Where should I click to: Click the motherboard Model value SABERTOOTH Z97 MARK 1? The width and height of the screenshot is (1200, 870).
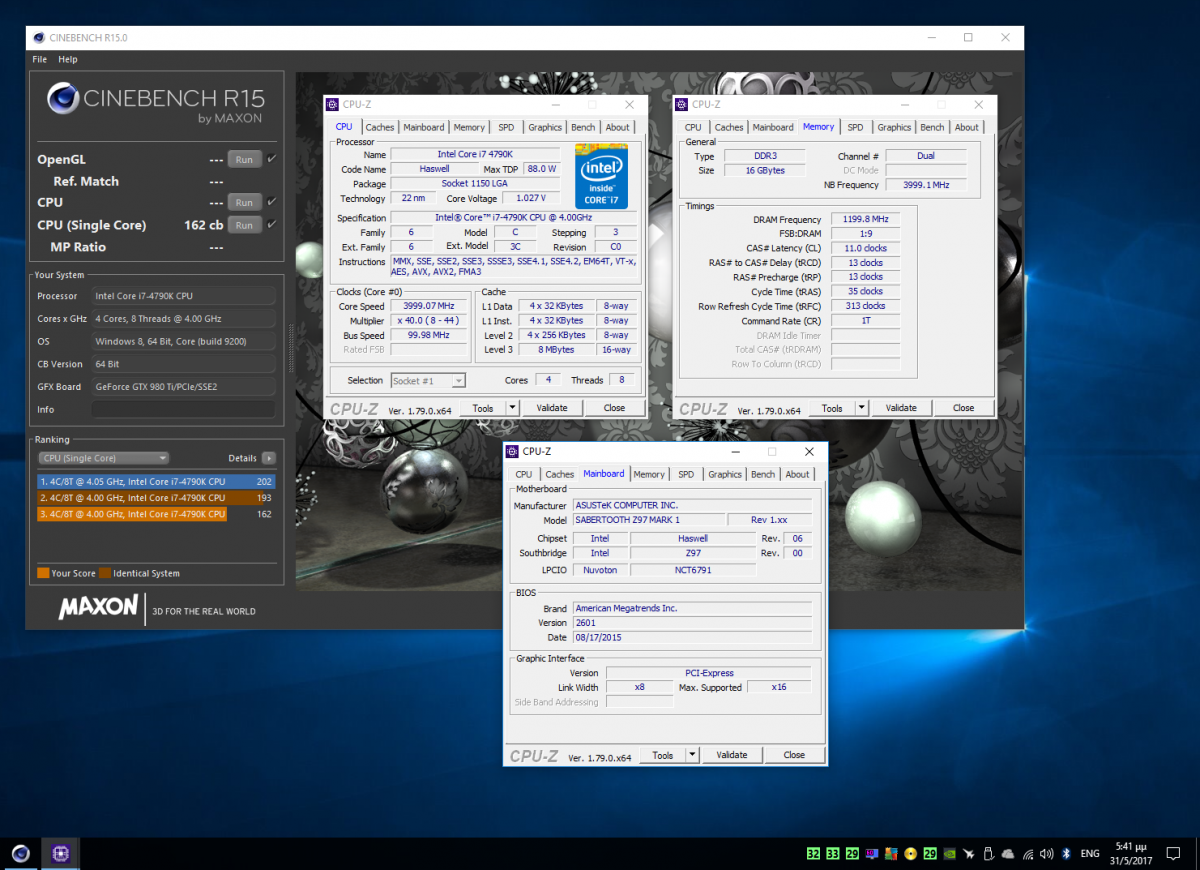tap(649, 520)
